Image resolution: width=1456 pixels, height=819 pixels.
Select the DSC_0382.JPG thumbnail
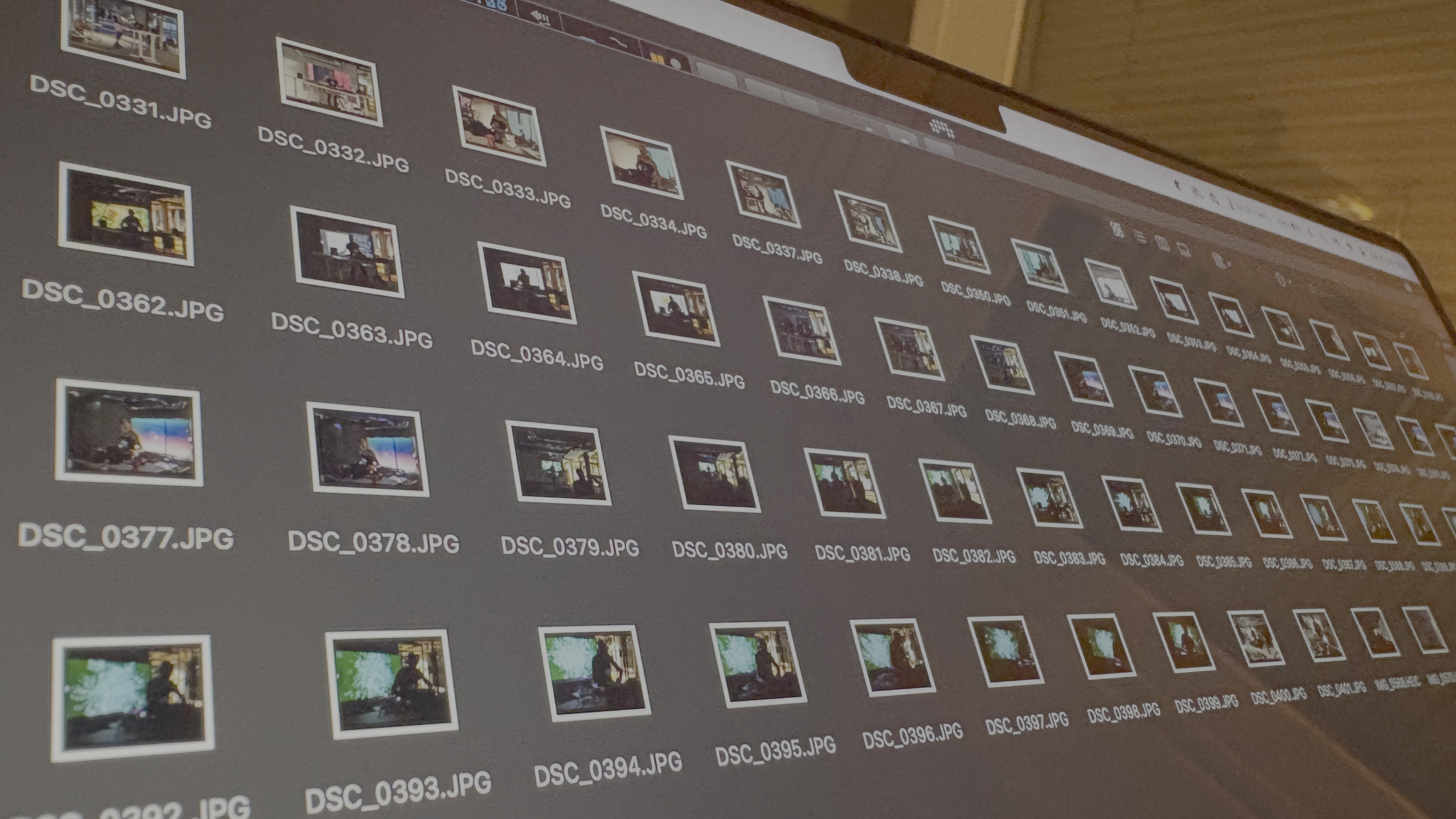955,491
